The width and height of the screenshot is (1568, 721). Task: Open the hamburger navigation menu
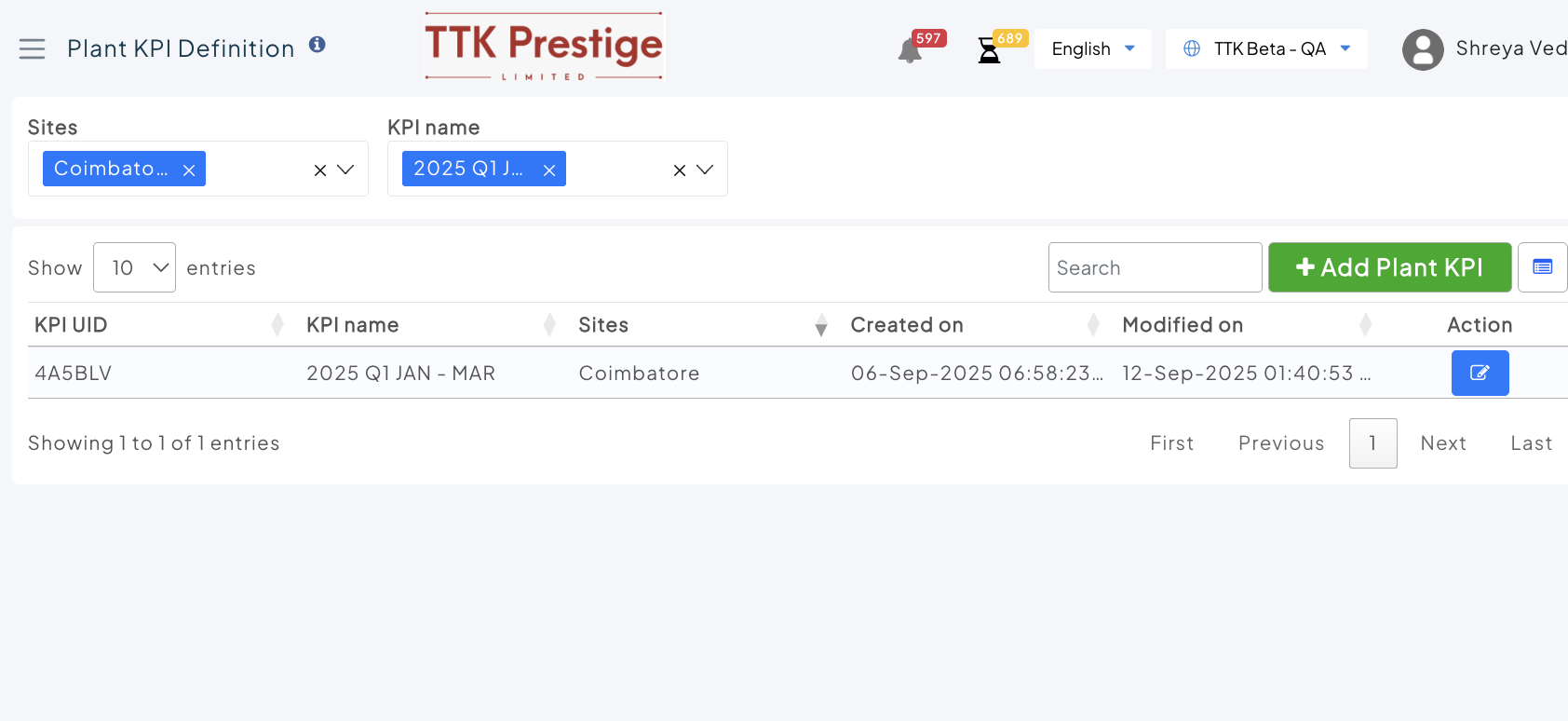click(x=32, y=48)
